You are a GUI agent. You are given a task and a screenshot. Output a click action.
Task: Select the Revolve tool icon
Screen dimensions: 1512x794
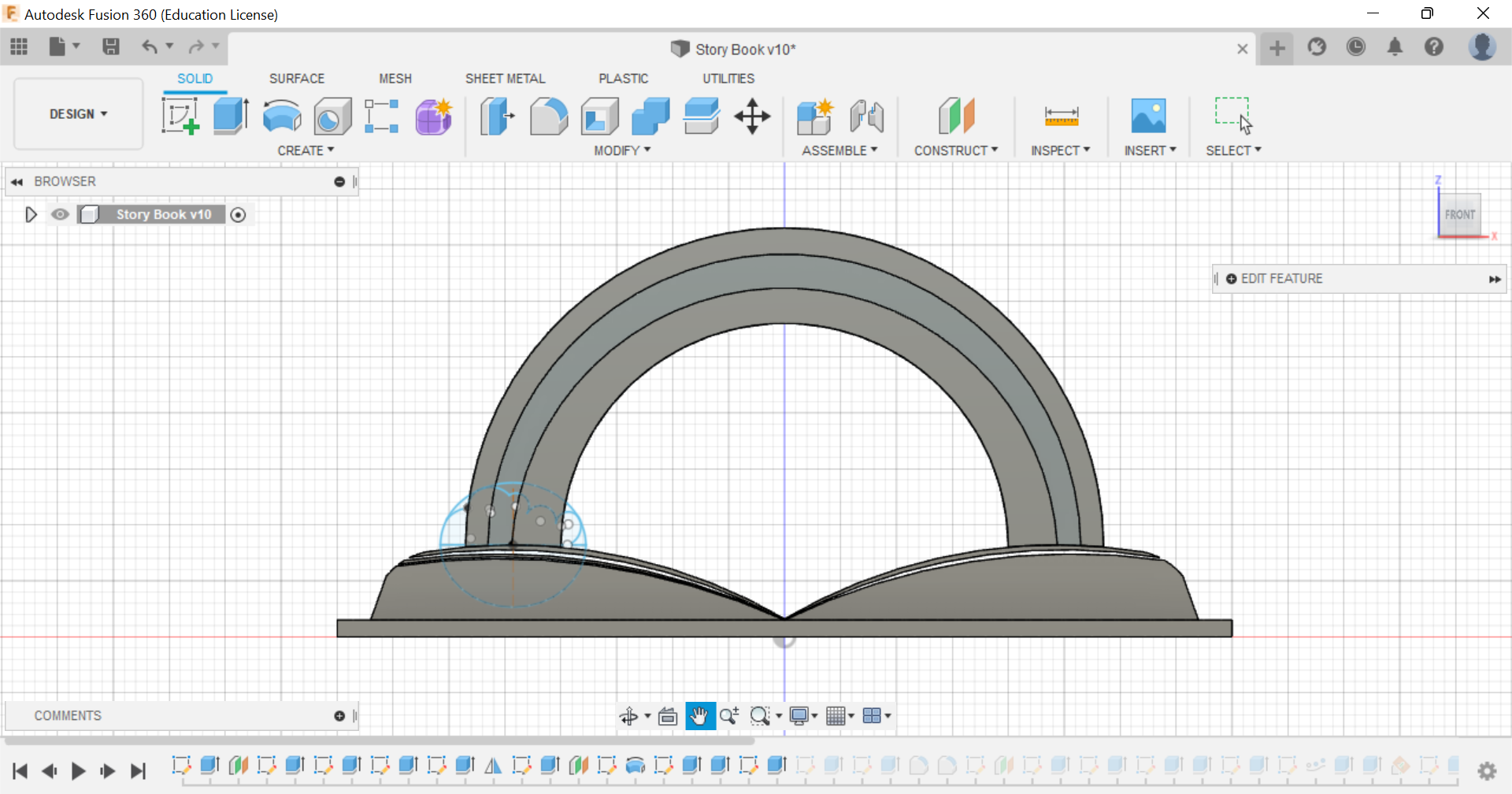282,117
